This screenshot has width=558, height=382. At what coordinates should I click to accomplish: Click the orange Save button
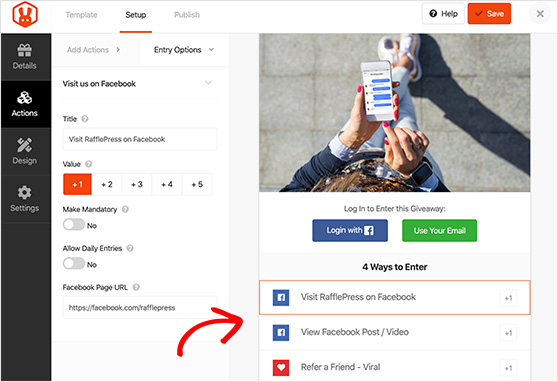489,14
